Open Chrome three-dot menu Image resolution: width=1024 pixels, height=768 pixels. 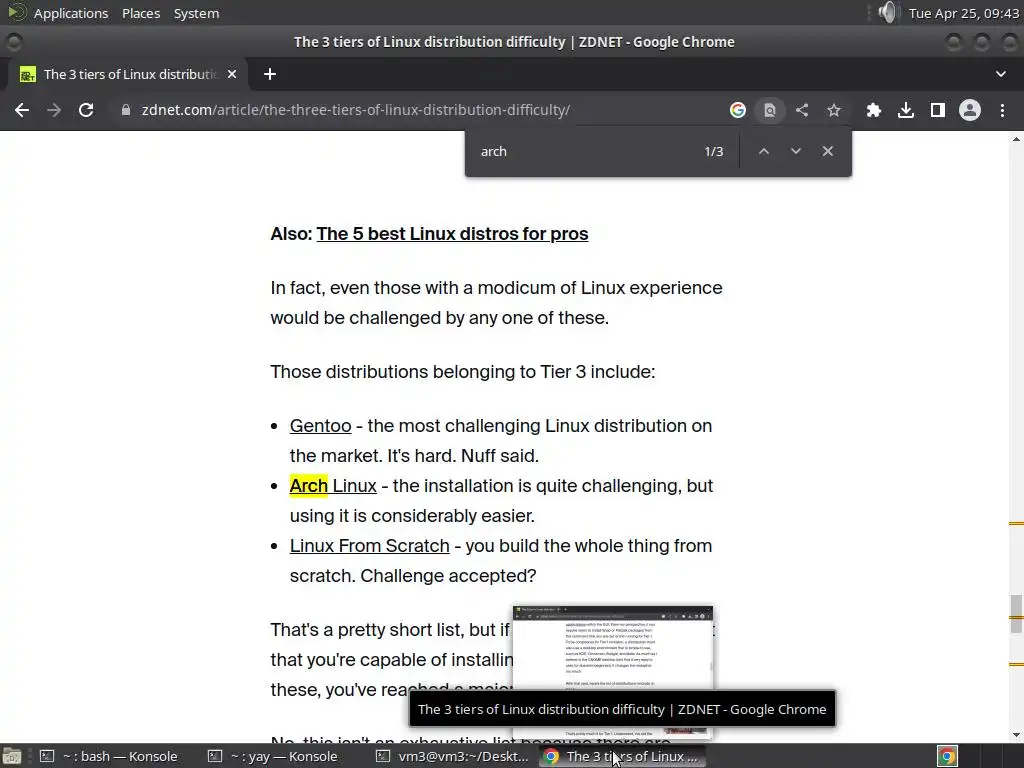tap(1002, 110)
